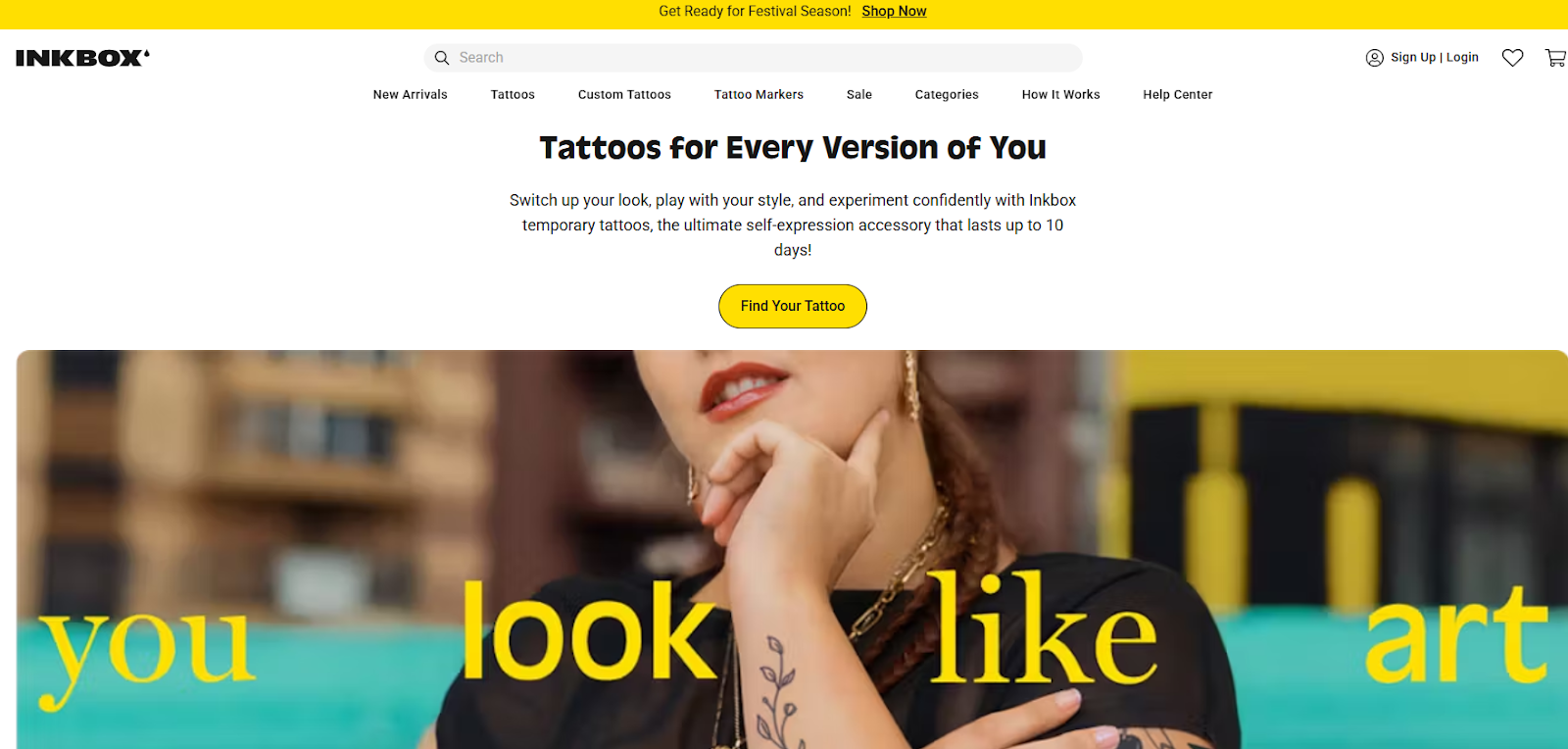This screenshot has height=749, width=1568.
Task: Click the hero banner image
Action: click(792, 549)
